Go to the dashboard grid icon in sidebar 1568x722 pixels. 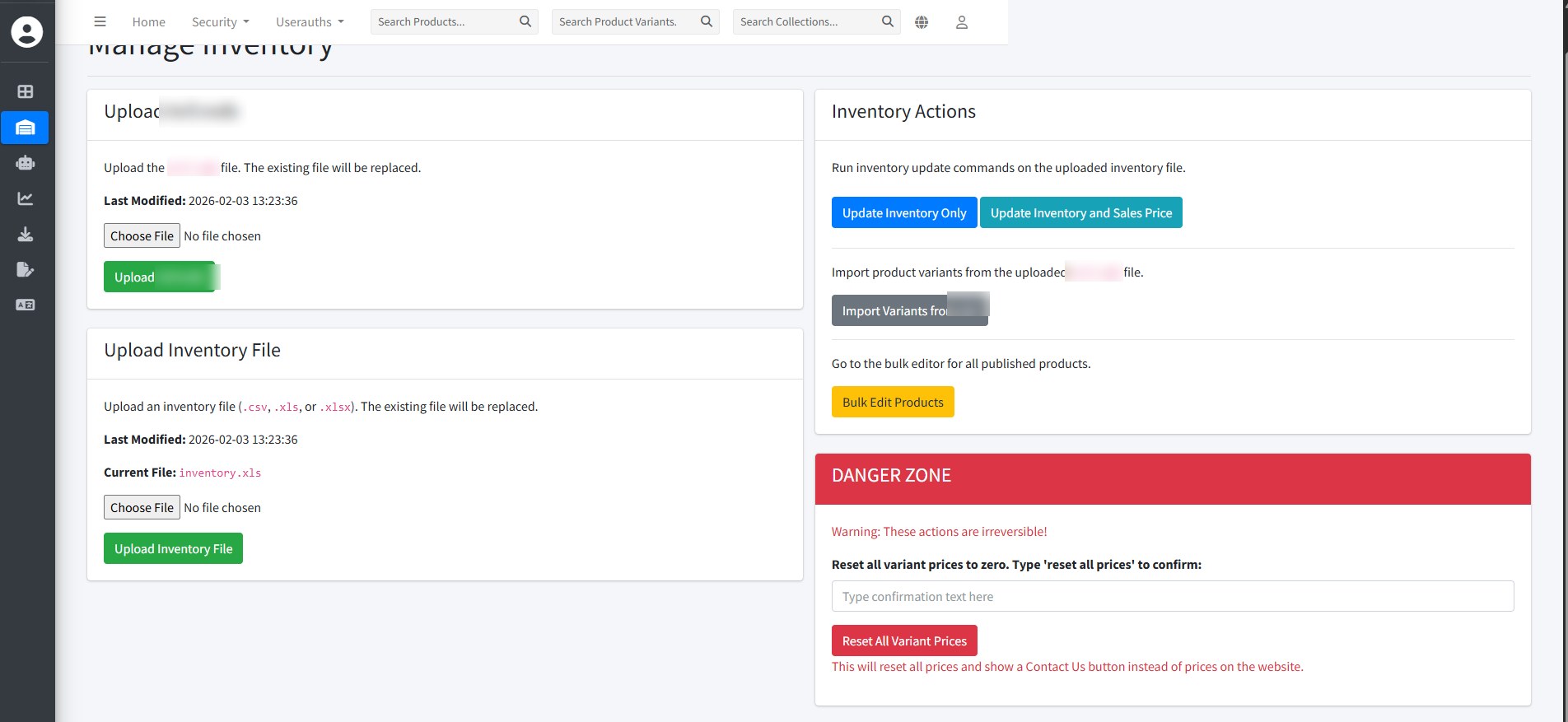[x=26, y=91]
